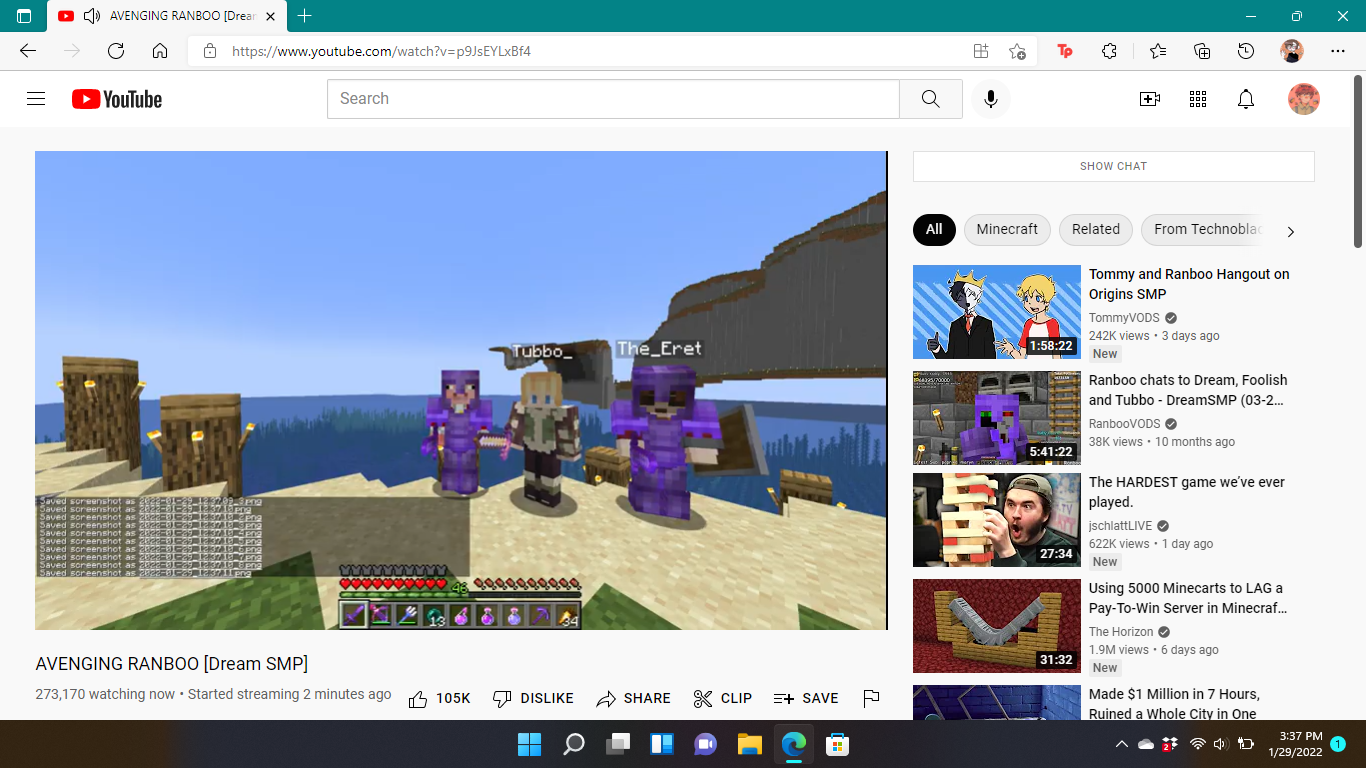
Task: Open Widgets from taskbar
Action: point(662,744)
